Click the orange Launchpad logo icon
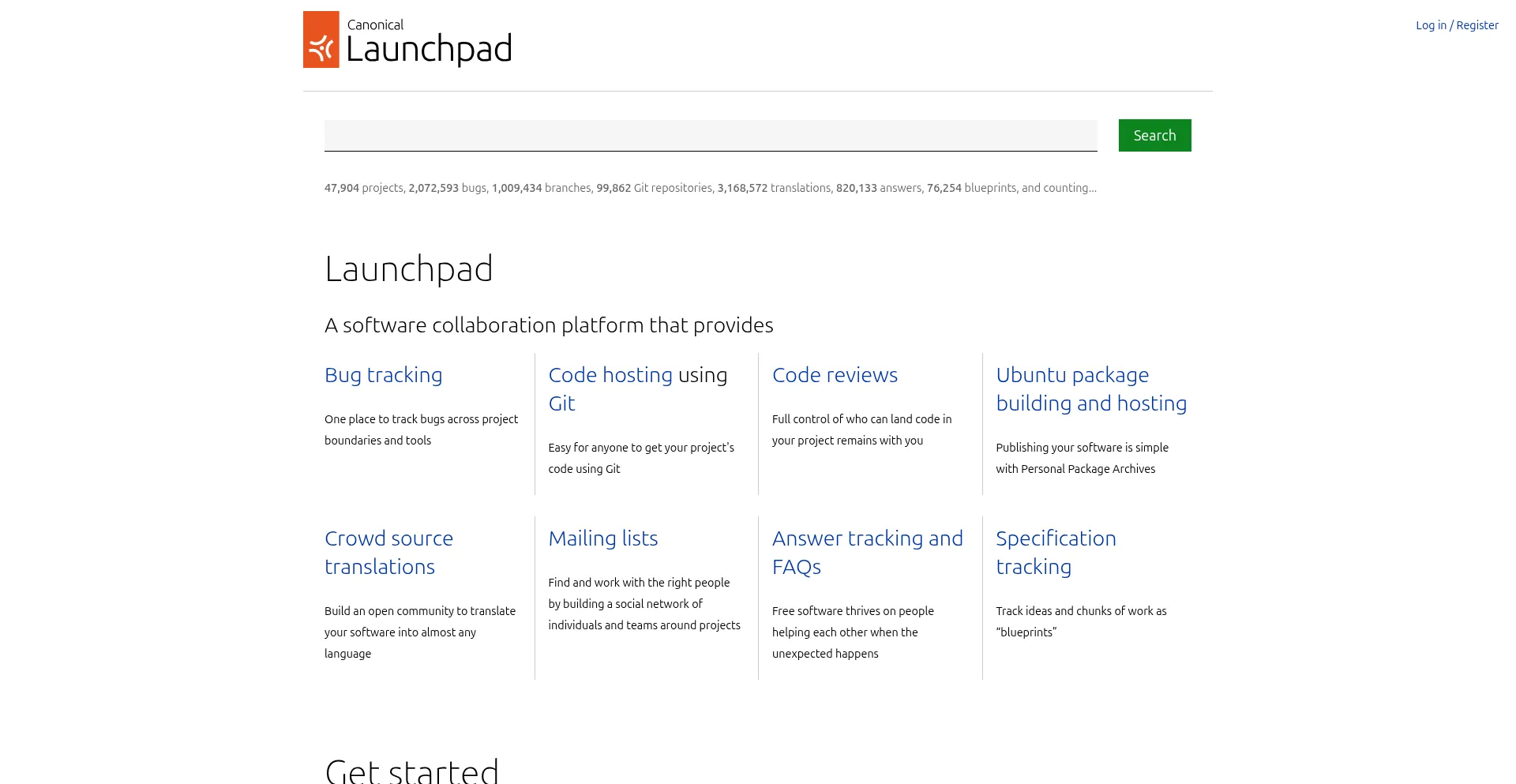Viewport: 1516px width, 784px height. click(321, 39)
